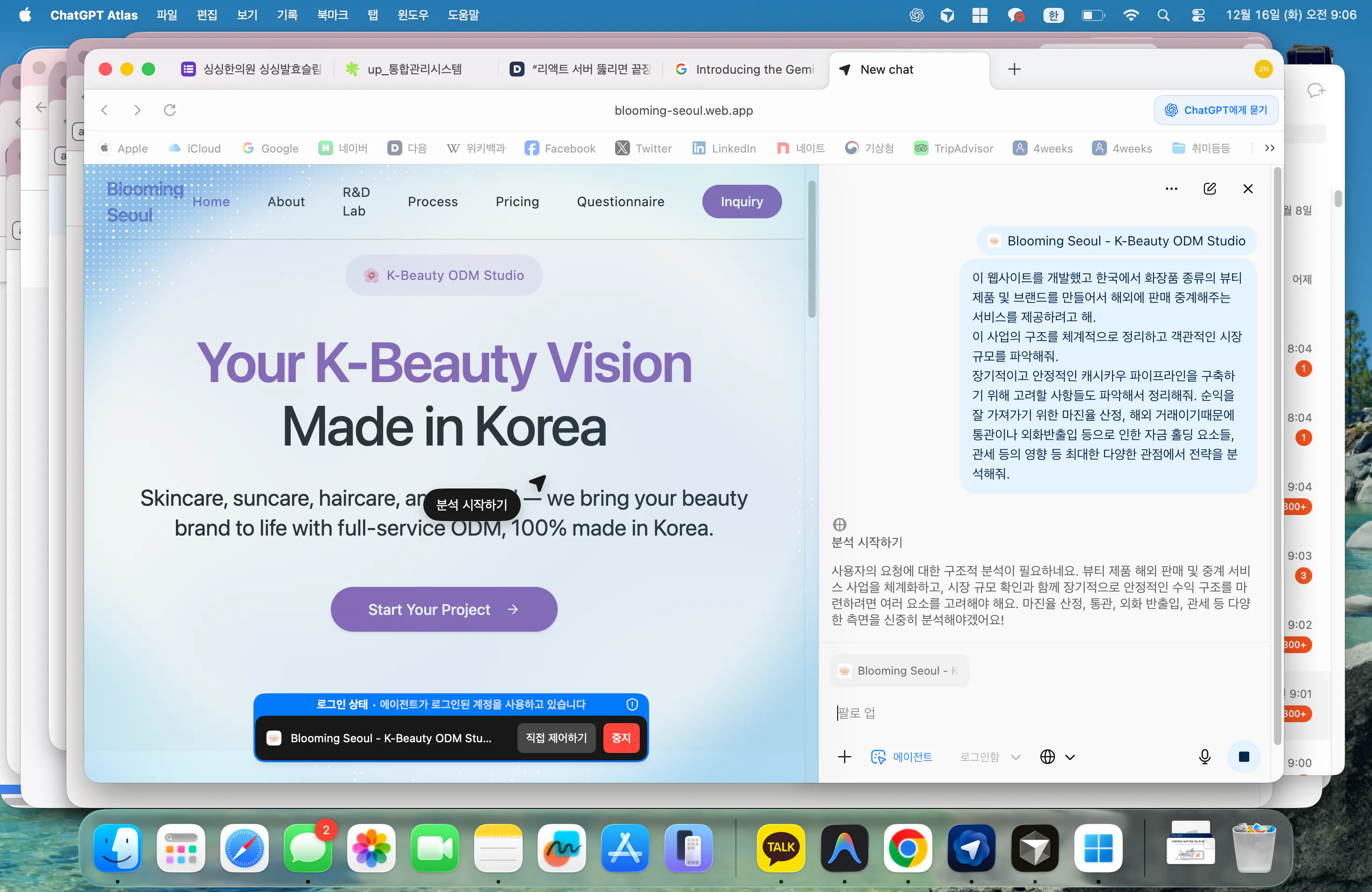Screen dimensions: 1372x892
Task: Open the 2N profile avatar
Action: coord(1263,69)
